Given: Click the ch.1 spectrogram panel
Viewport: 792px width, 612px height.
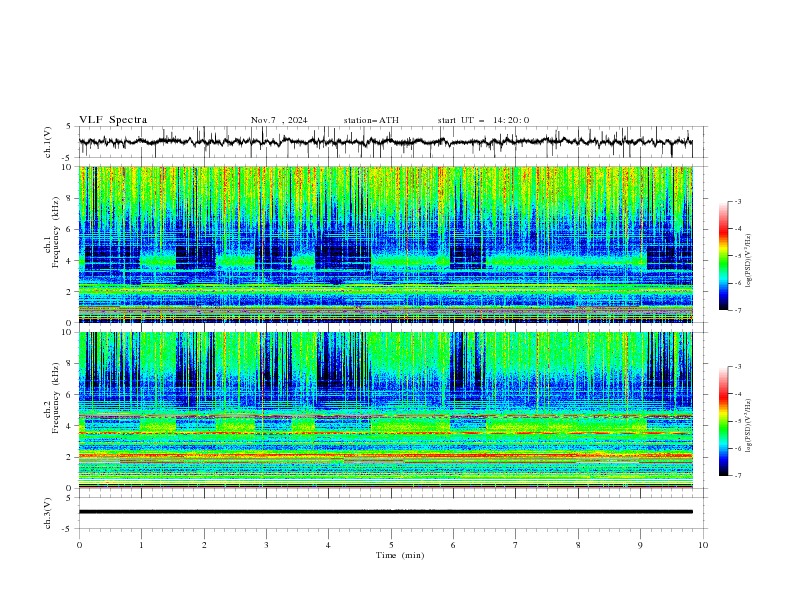Looking at the screenshot, I should [386, 244].
